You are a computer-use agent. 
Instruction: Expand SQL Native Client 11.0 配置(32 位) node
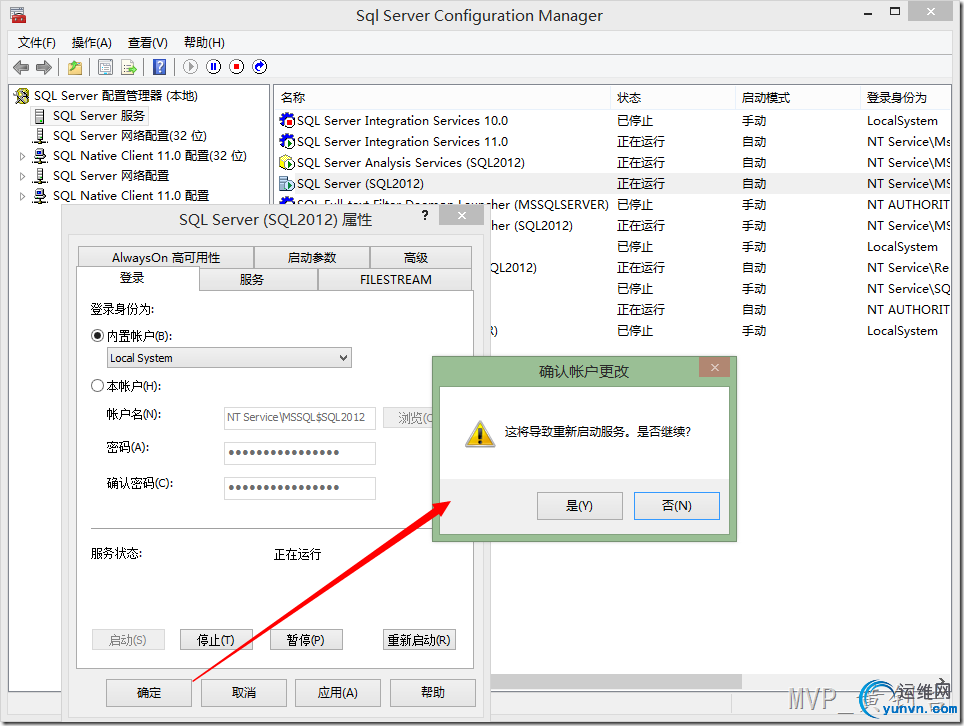(22, 156)
